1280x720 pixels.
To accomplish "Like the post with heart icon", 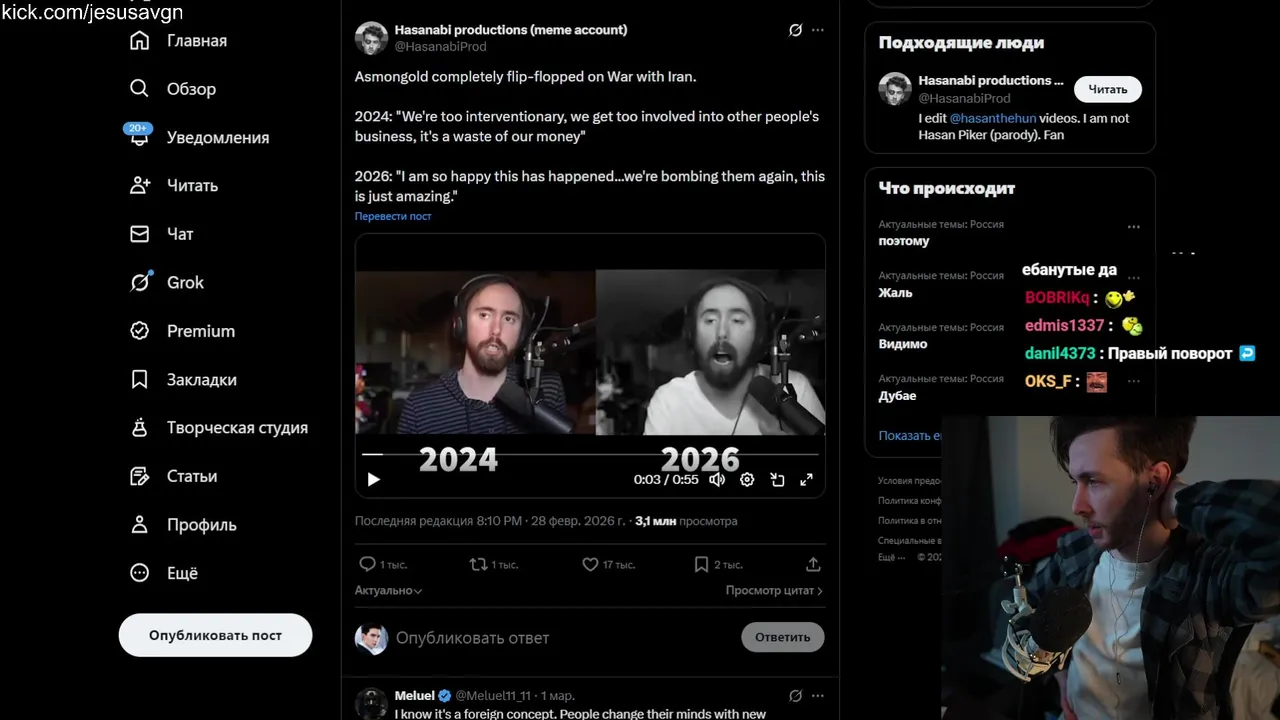I will pyautogui.click(x=590, y=564).
